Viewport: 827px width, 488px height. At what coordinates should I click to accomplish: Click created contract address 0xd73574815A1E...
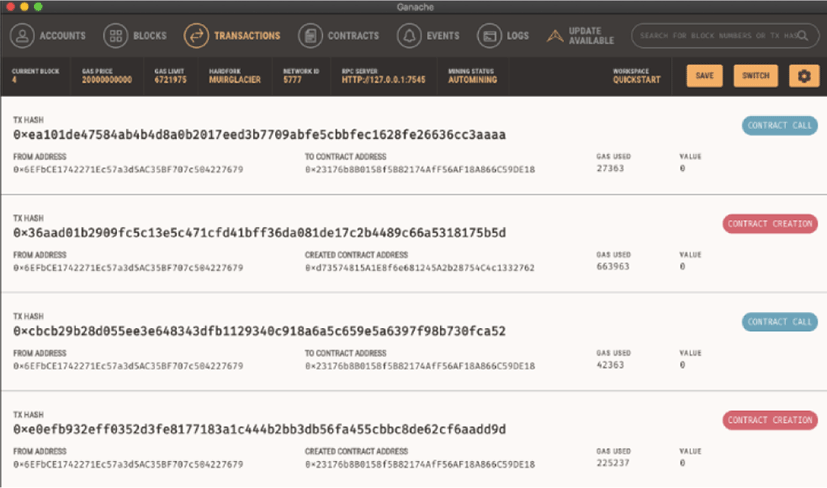tap(420, 267)
